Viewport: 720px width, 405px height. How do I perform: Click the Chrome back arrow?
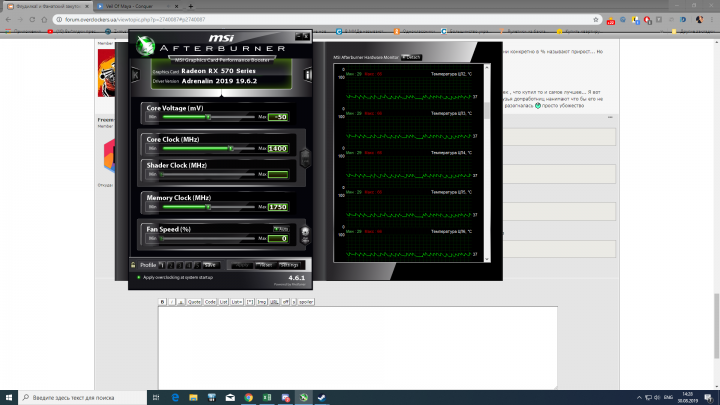tap(8, 19)
